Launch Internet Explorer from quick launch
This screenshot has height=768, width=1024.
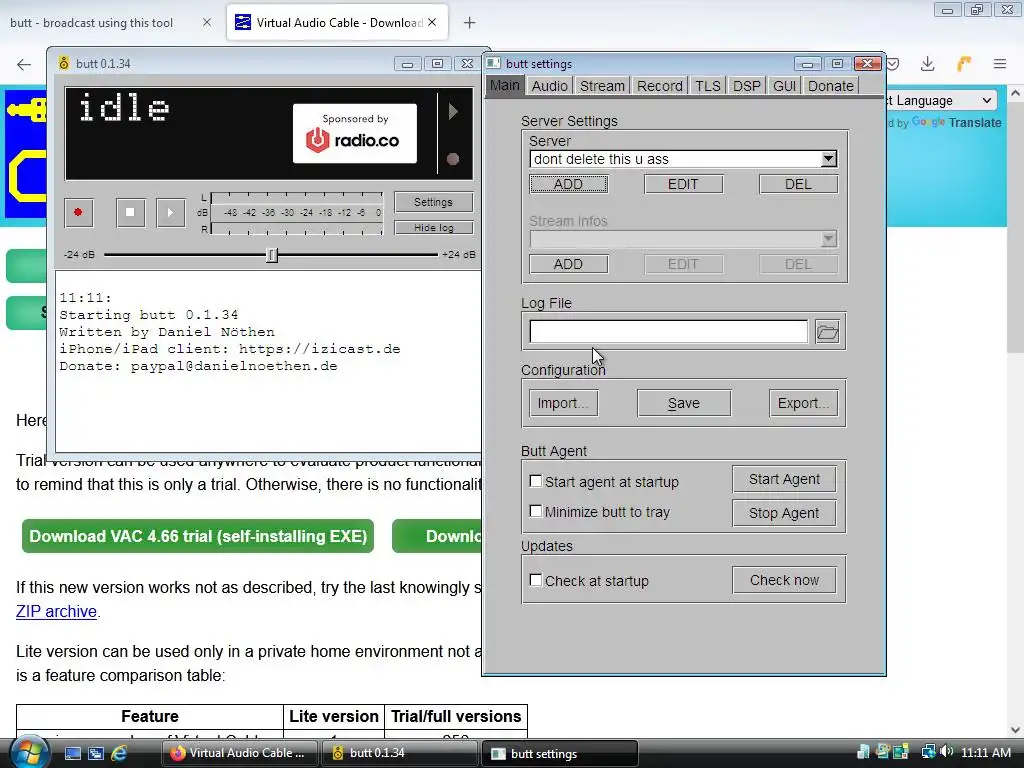pyautogui.click(x=119, y=753)
